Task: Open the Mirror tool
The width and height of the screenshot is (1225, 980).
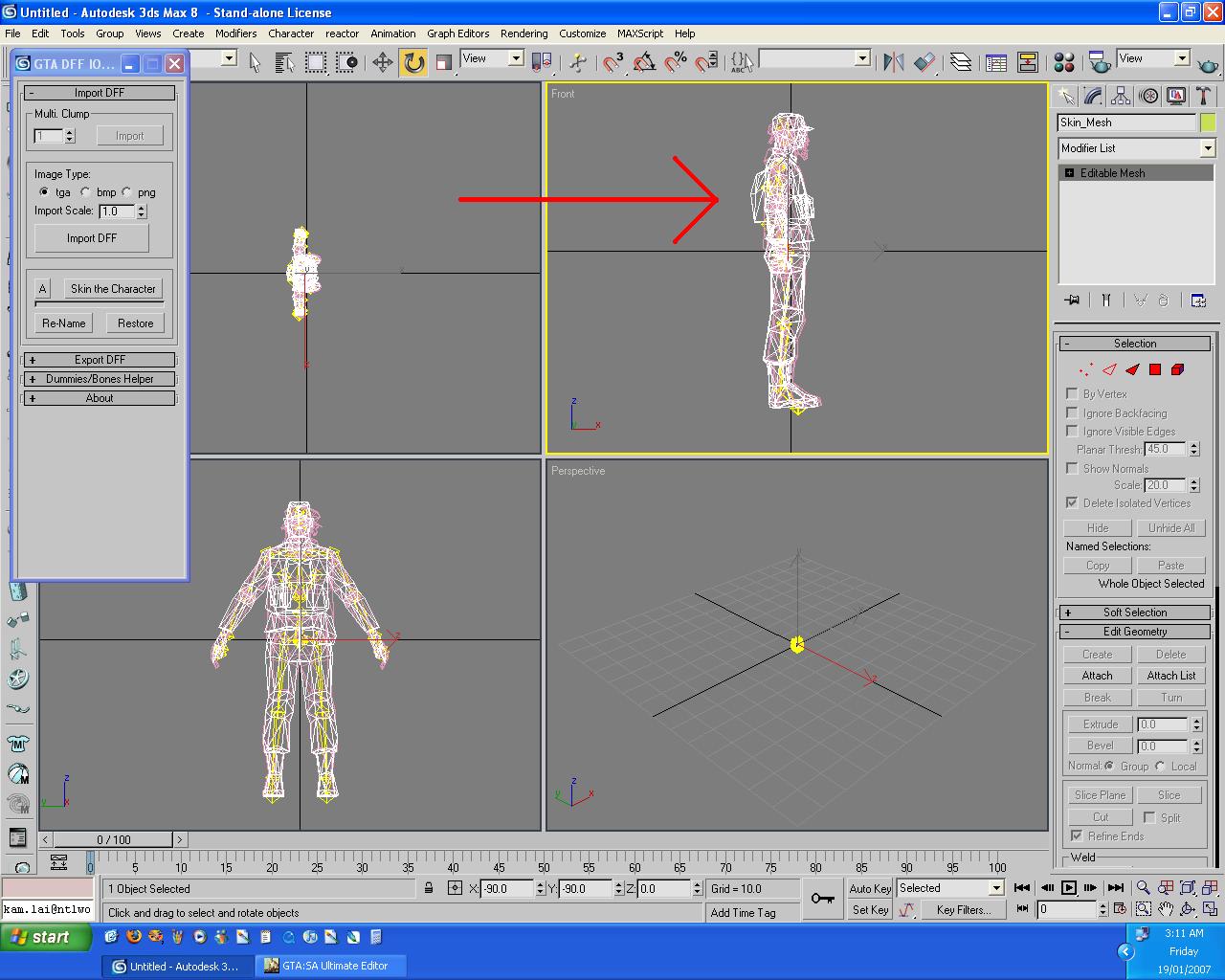Action: coord(894,63)
